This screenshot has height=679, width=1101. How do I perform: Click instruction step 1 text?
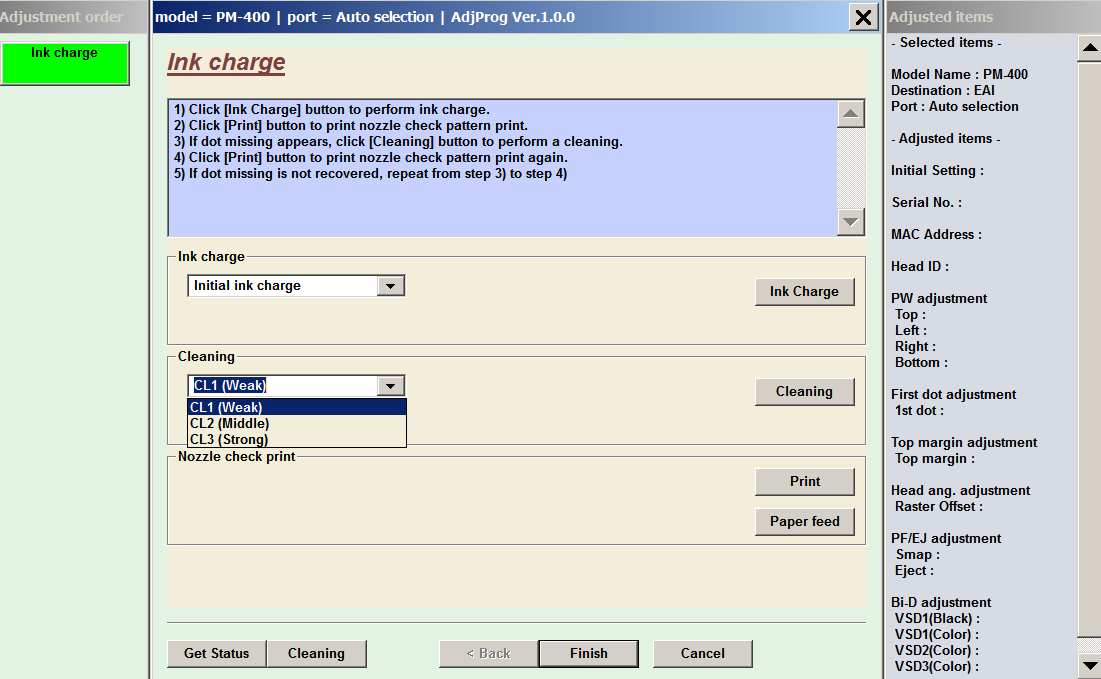tap(332, 110)
